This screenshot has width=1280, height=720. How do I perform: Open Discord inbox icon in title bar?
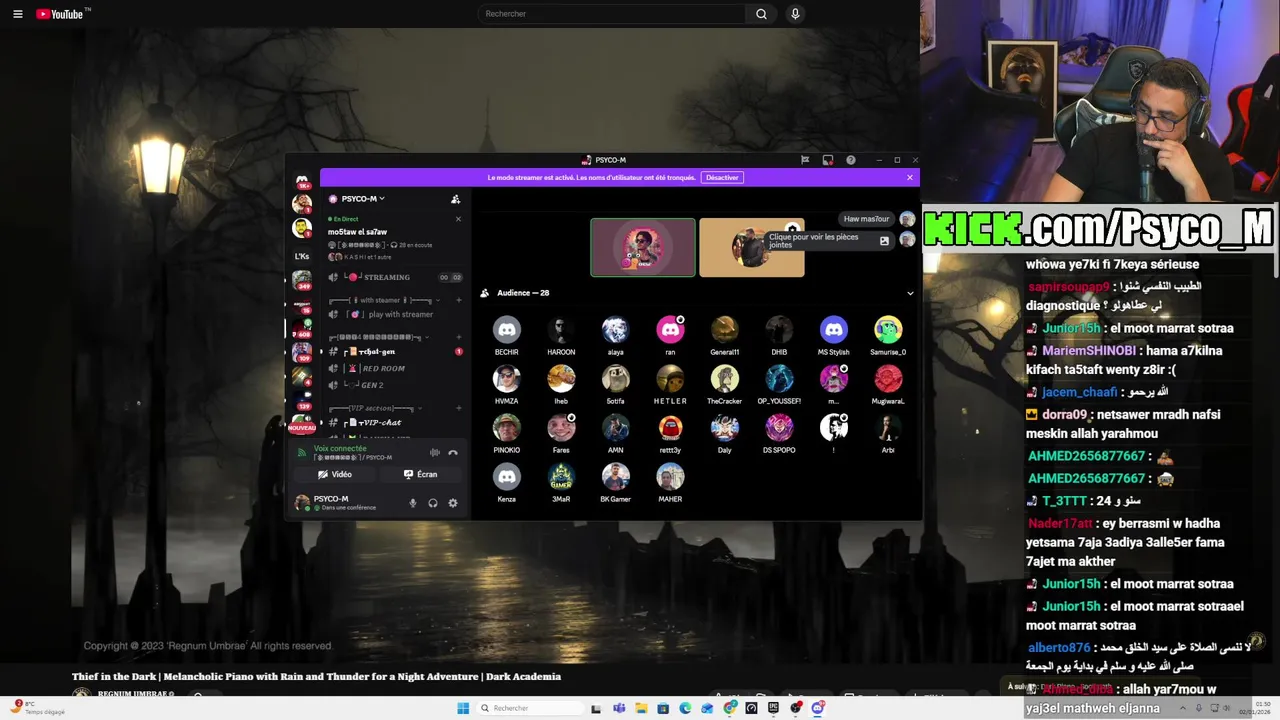828,160
